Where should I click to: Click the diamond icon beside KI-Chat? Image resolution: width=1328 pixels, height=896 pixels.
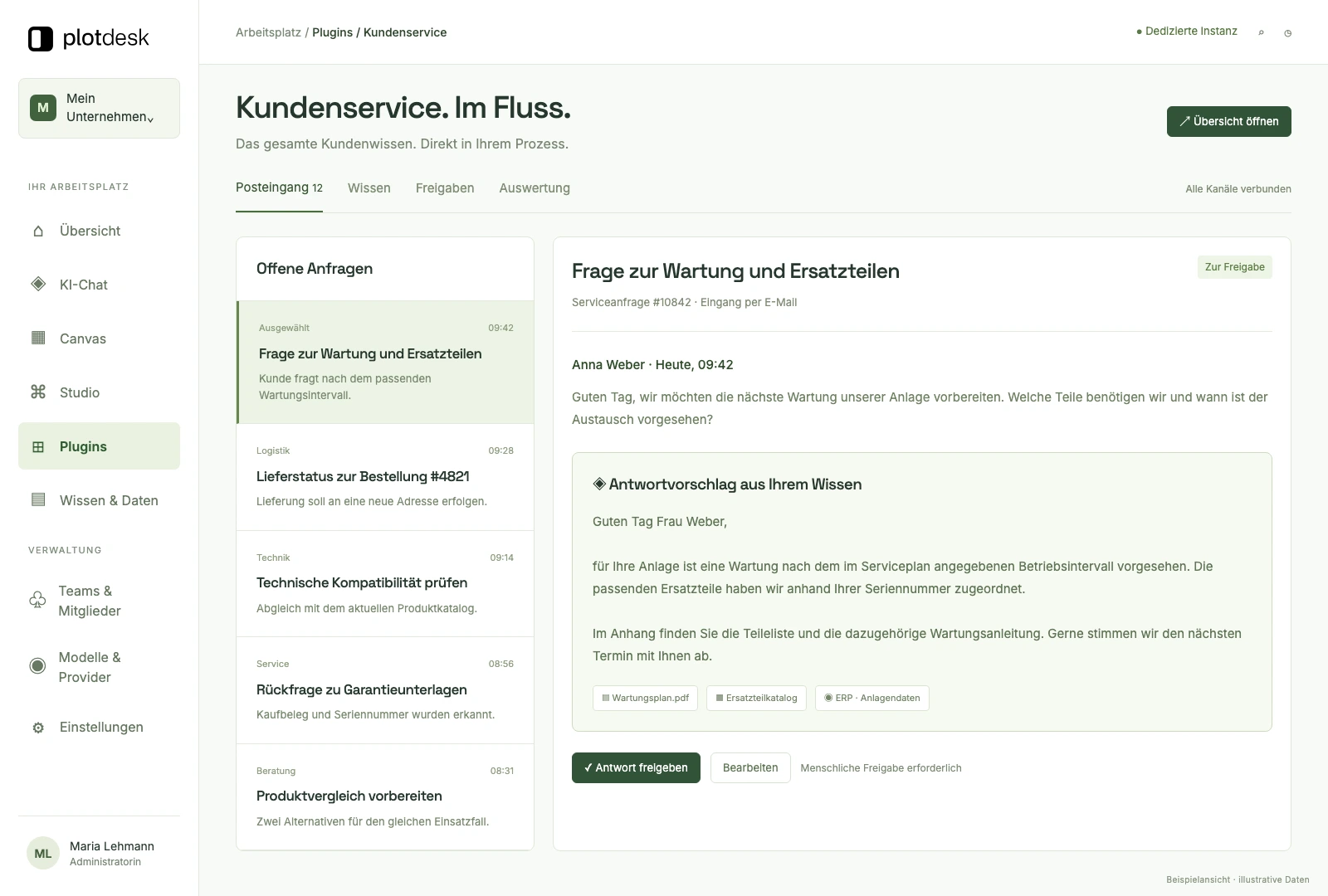coord(38,284)
